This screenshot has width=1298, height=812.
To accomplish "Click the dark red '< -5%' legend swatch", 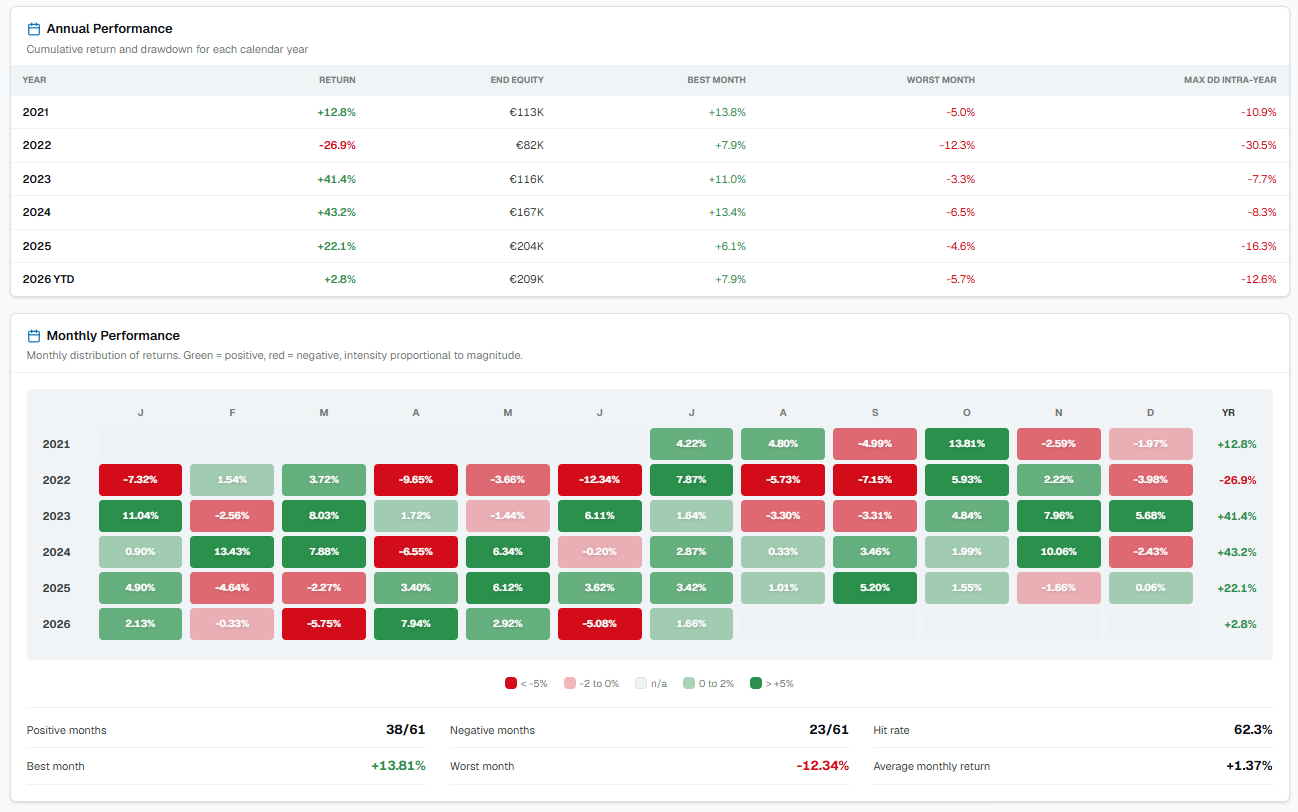I will click(511, 684).
